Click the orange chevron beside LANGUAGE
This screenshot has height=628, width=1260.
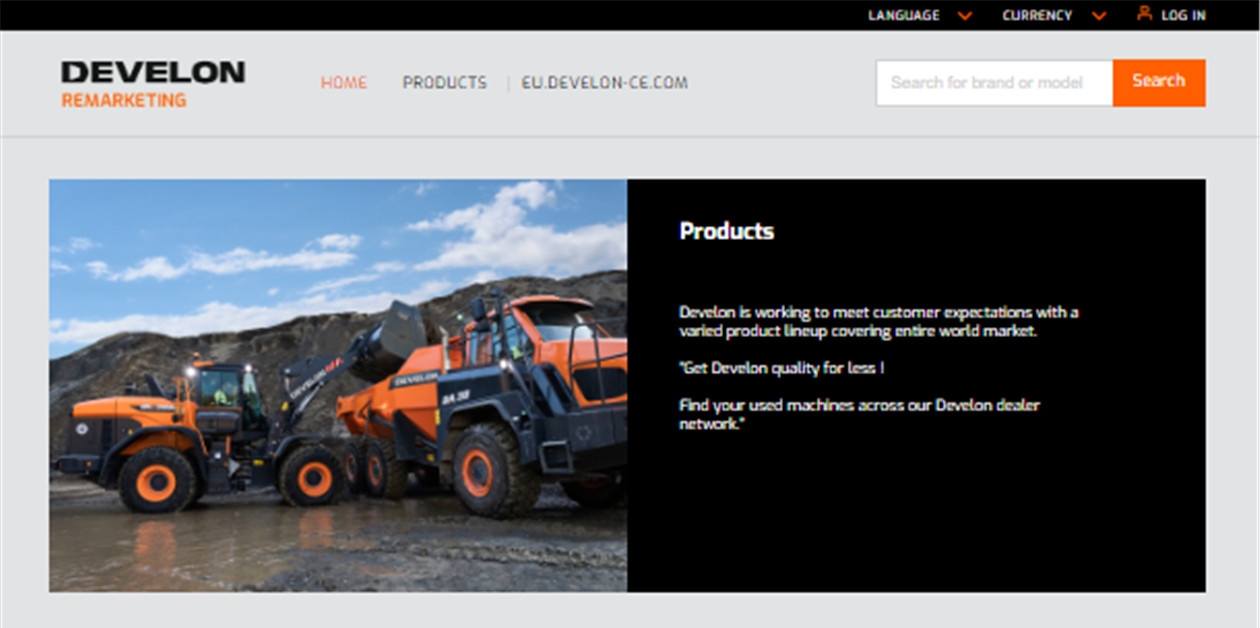(964, 16)
